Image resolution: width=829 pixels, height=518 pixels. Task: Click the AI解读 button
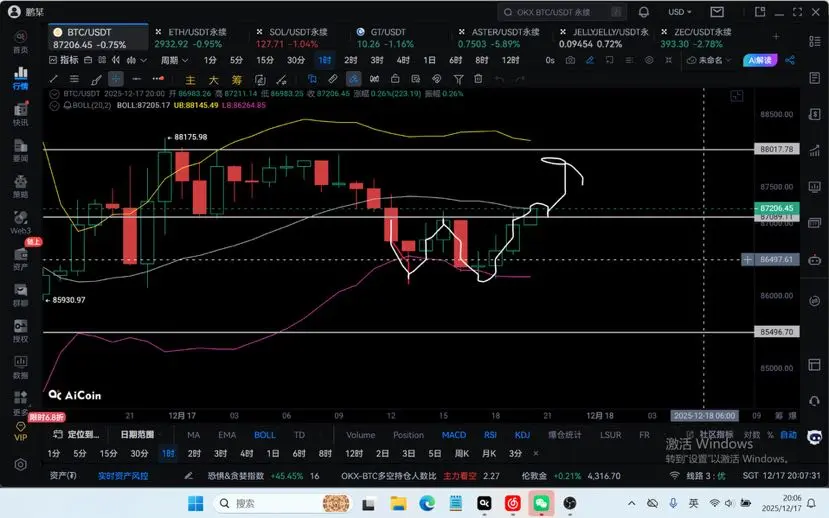(760, 60)
